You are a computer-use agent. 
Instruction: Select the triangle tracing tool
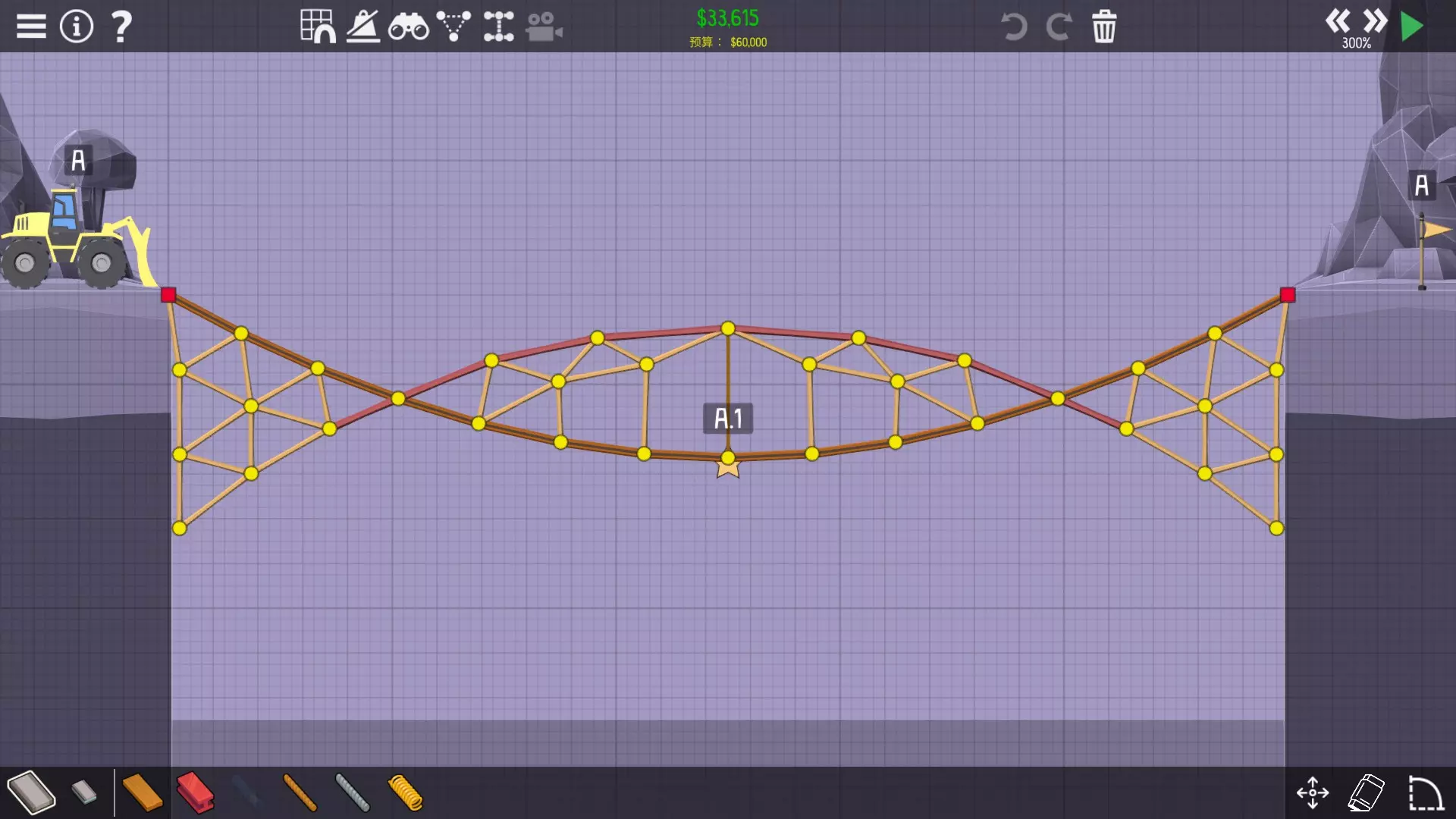[453, 27]
